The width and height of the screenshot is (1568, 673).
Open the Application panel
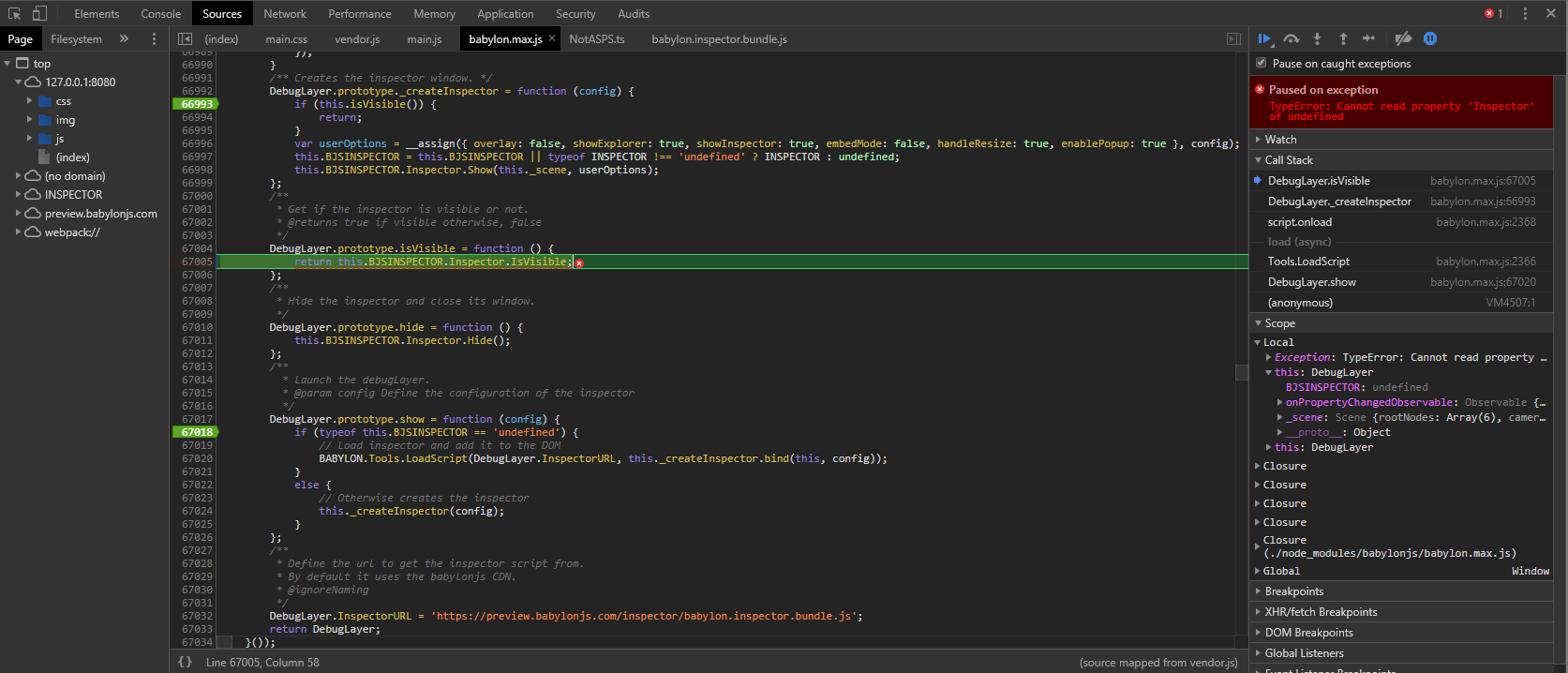click(505, 14)
